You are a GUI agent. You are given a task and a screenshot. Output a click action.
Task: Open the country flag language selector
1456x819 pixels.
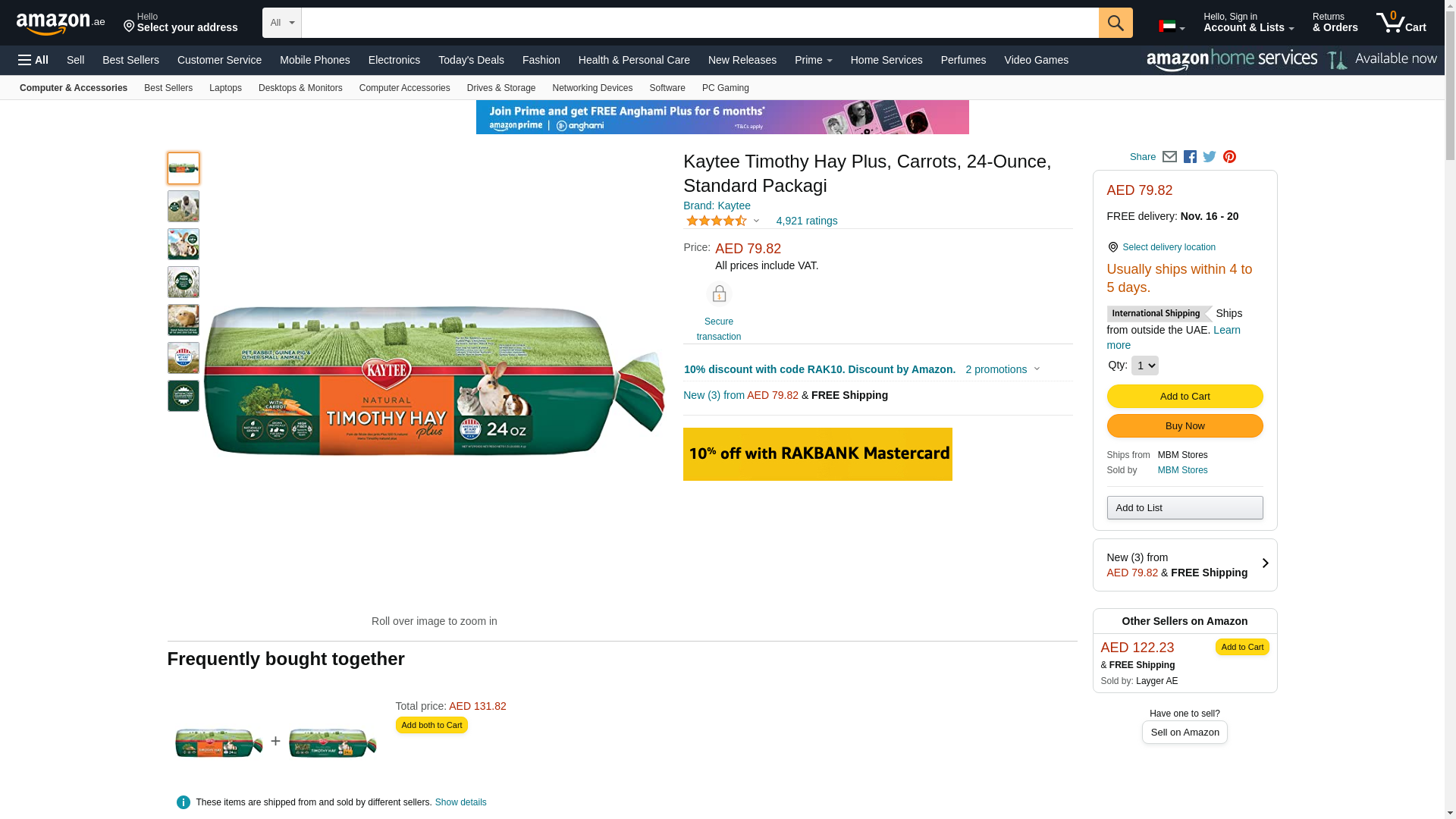point(1171,27)
